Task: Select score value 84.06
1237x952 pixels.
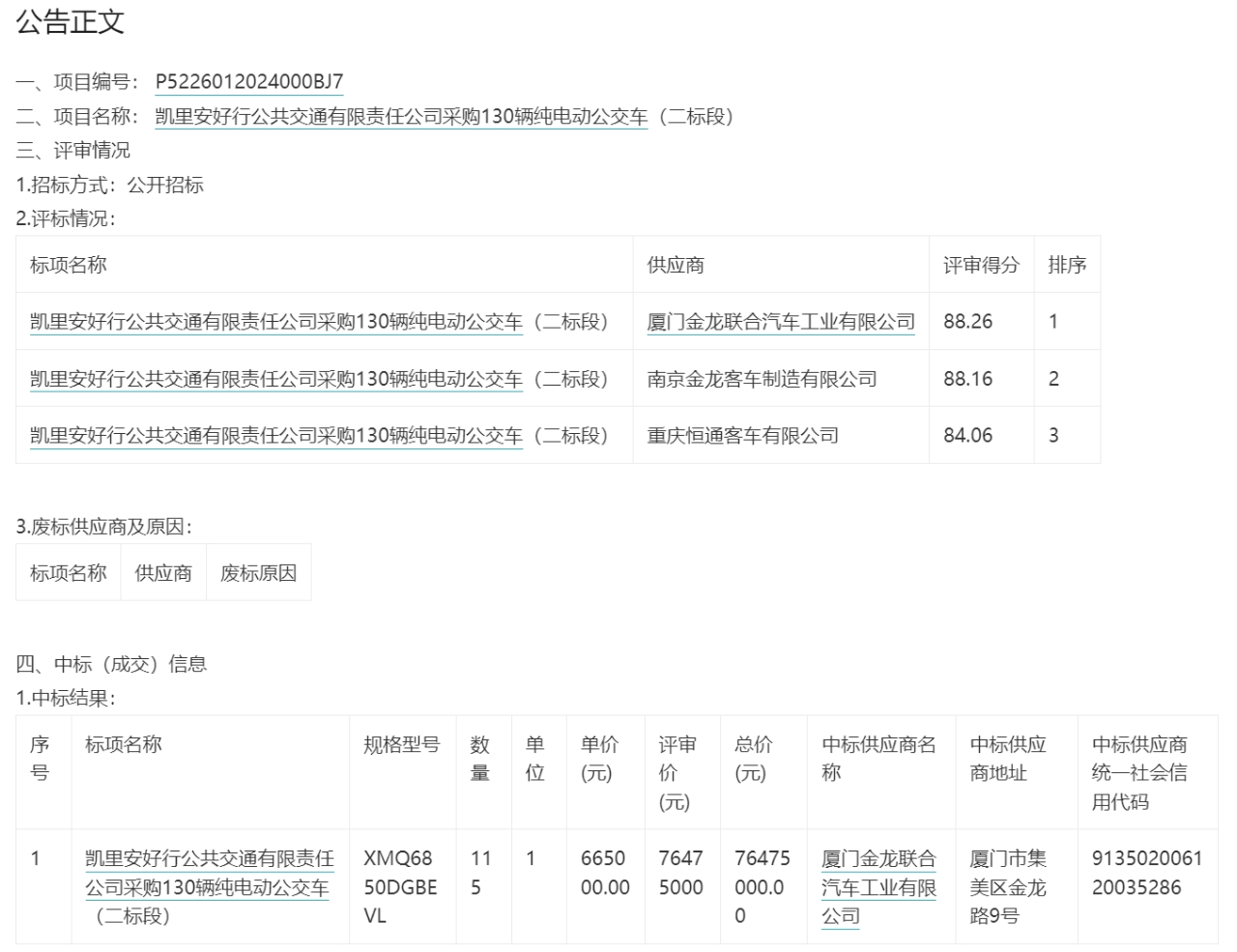Action: click(x=967, y=436)
